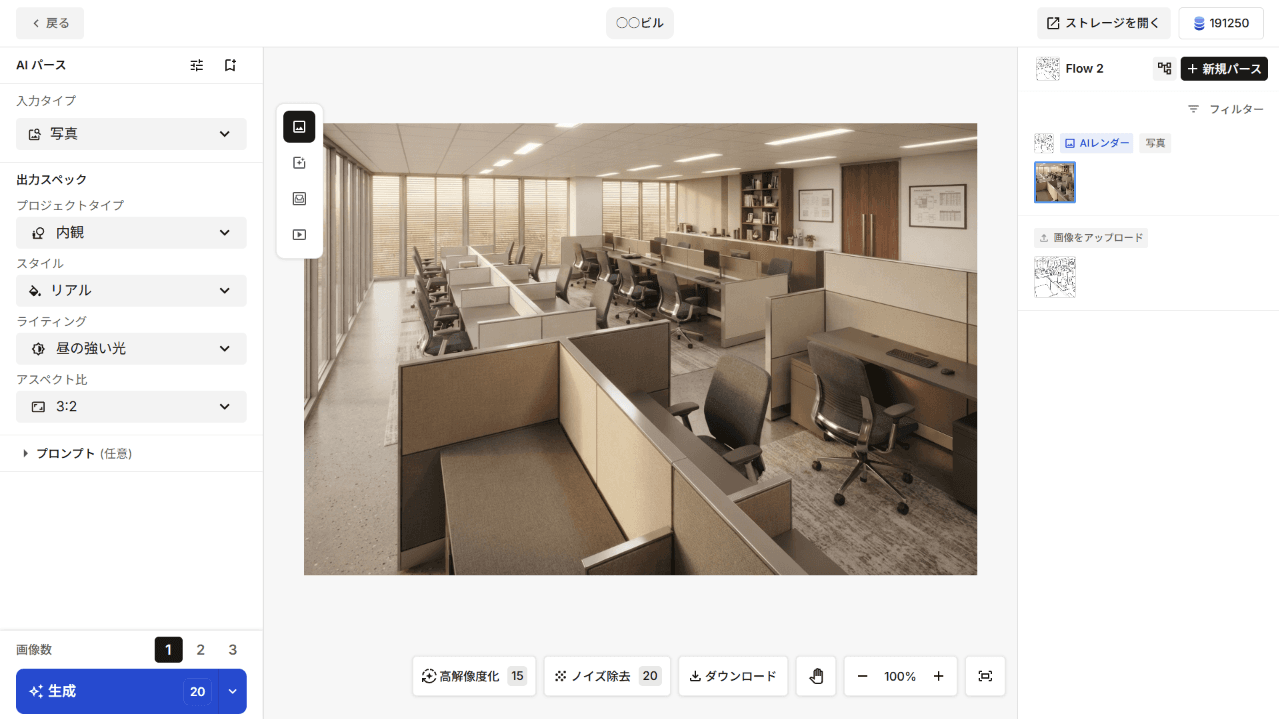Click the fit-to-screen icon
The height and width of the screenshot is (719, 1279).
click(985, 676)
